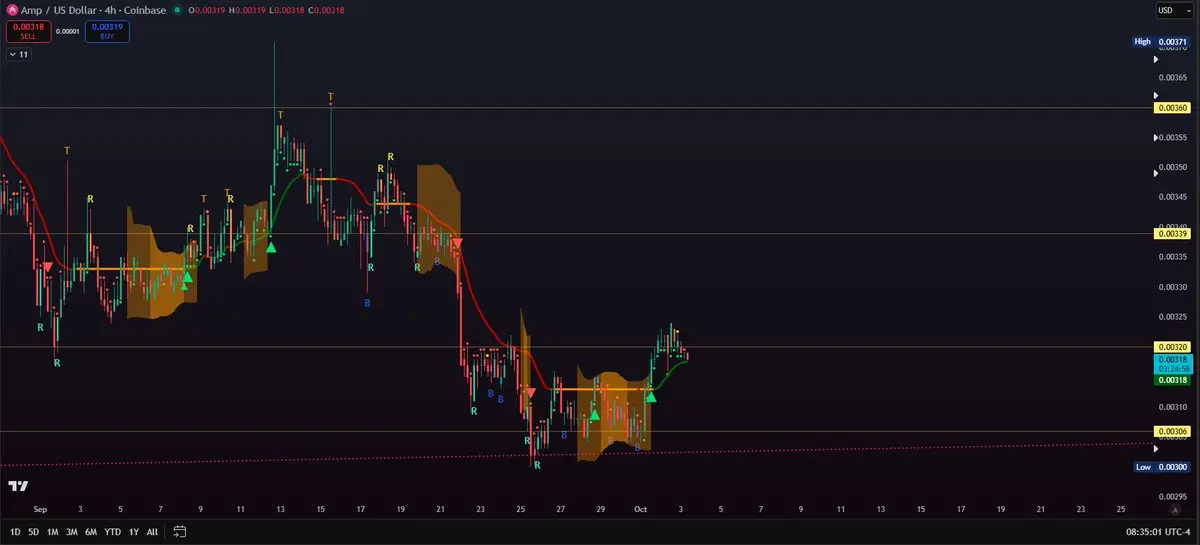Click the 0.00001 spread value
Image resolution: width=1200 pixels, height=545 pixels.
67,31
